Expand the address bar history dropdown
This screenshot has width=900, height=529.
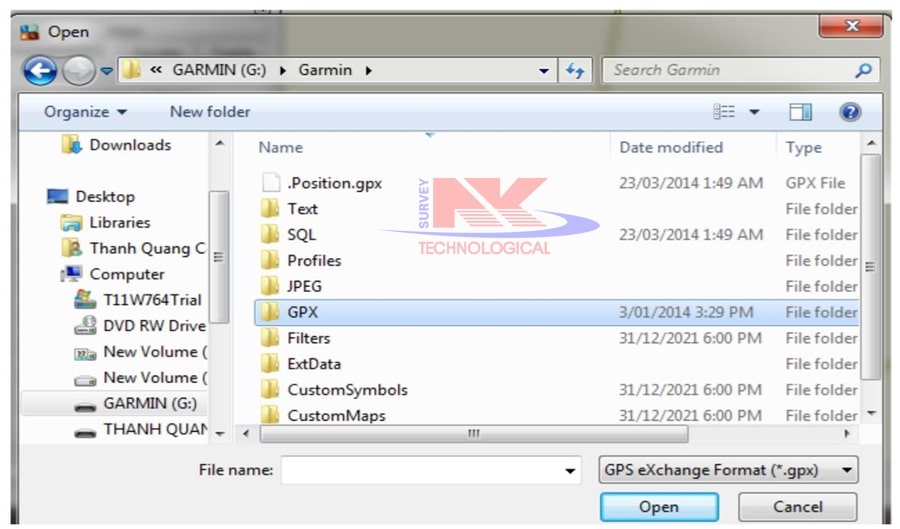544,71
